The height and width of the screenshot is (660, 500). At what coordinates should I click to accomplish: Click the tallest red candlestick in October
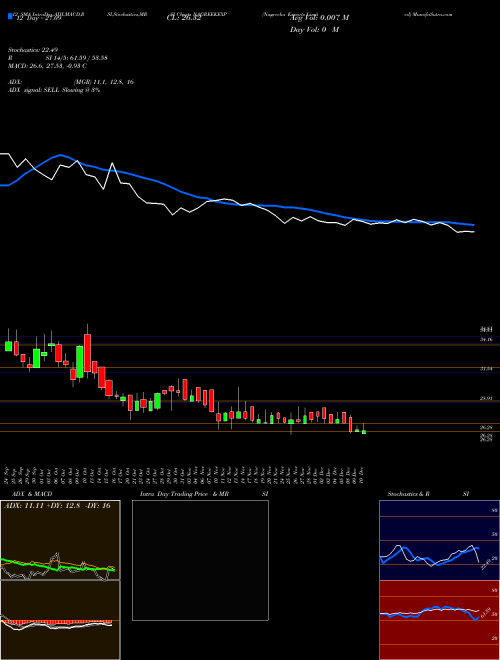coord(88,353)
